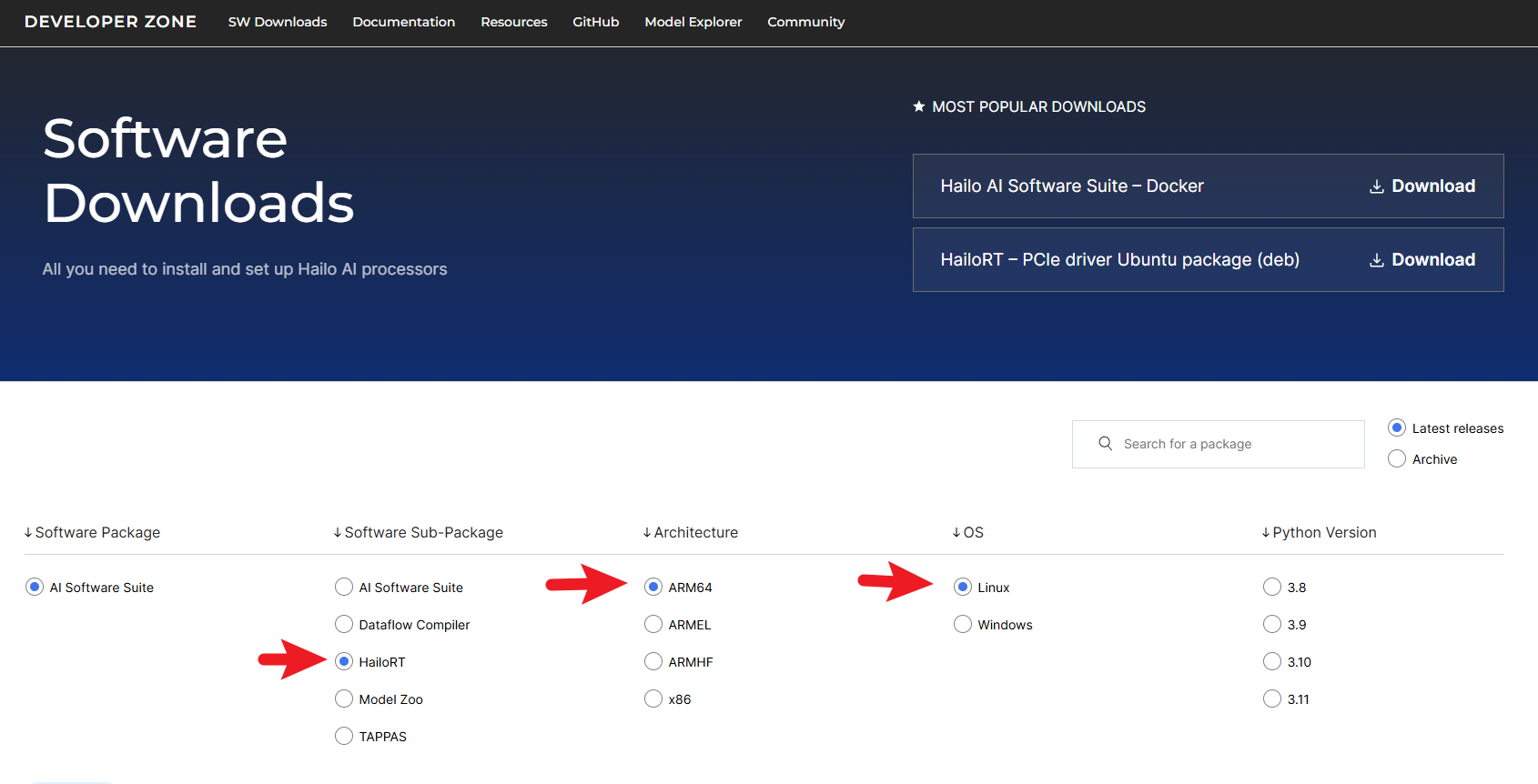Image resolution: width=1538 pixels, height=784 pixels.
Task: Pick Windows as the OS
Action: 963,624
